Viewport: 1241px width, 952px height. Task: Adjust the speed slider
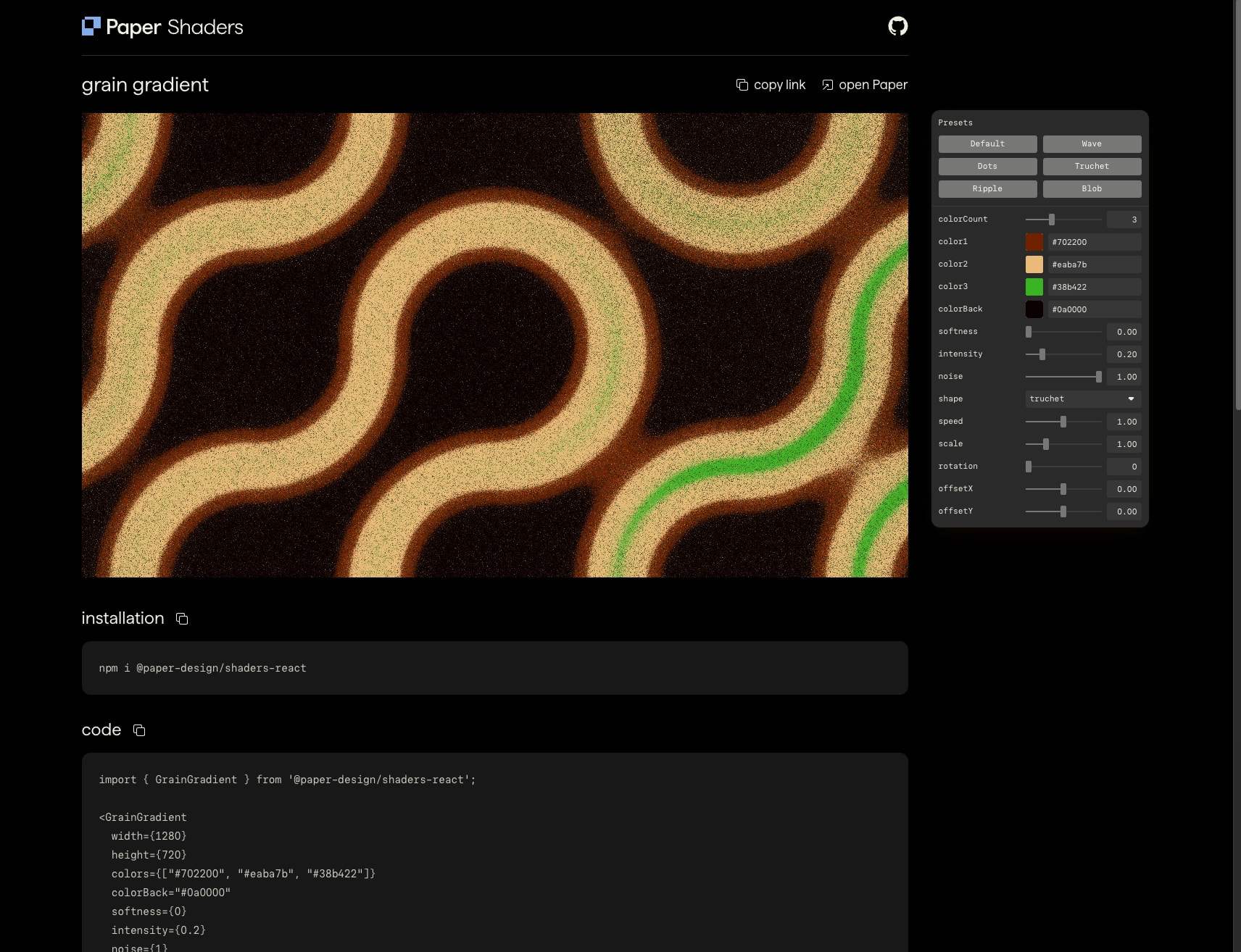point(1063,422)
